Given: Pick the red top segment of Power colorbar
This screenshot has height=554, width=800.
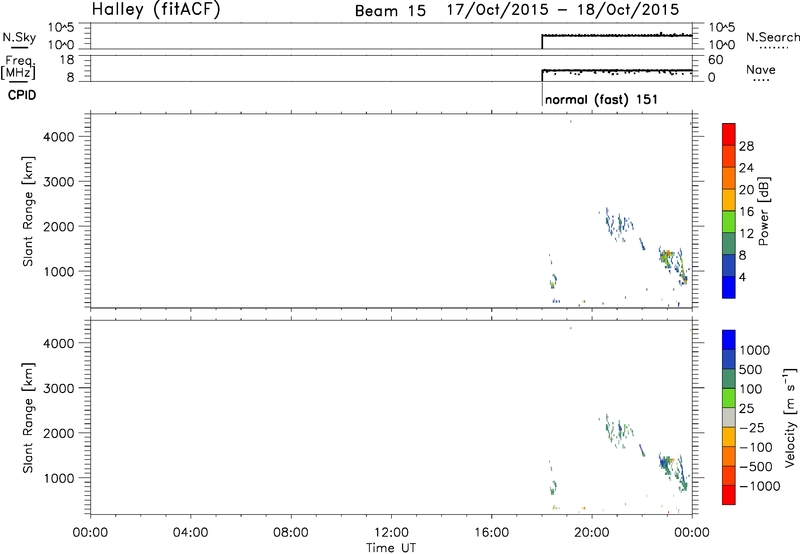Looking at the screenshot, I should [729, 134].
